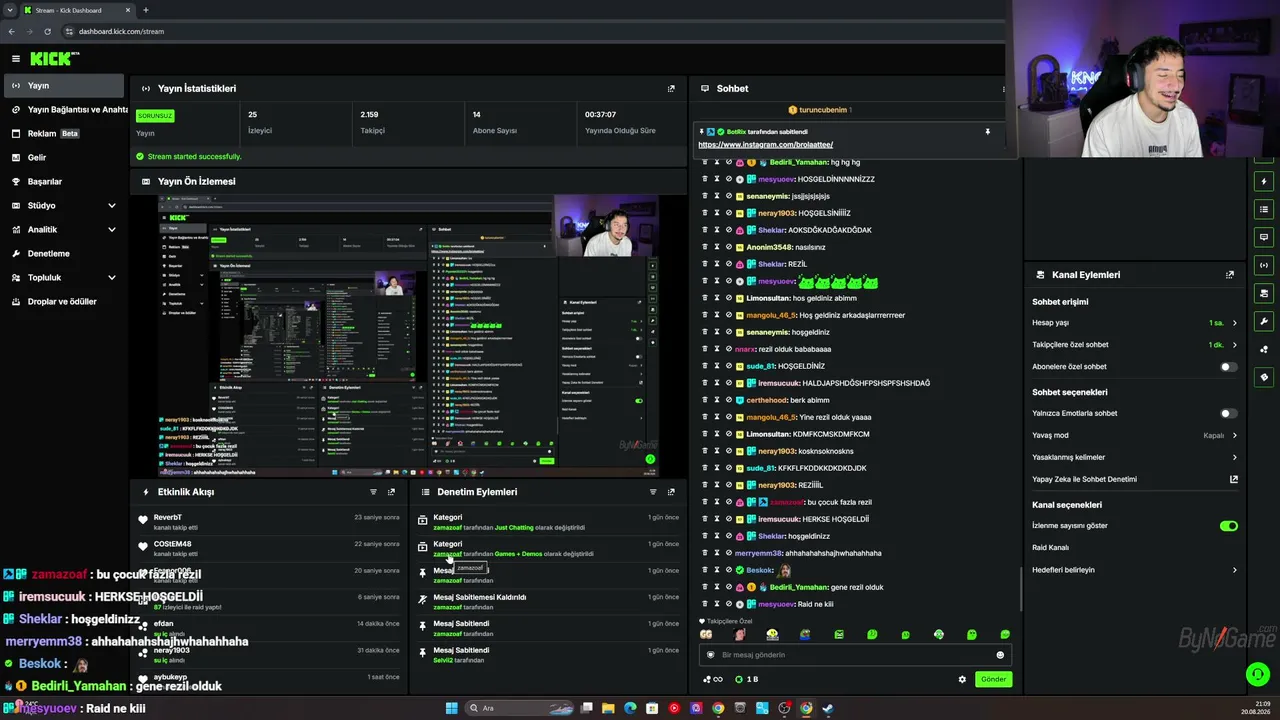Click the Gönder send button
This screenshot has width=1280, height=720.
click(993, 679)
